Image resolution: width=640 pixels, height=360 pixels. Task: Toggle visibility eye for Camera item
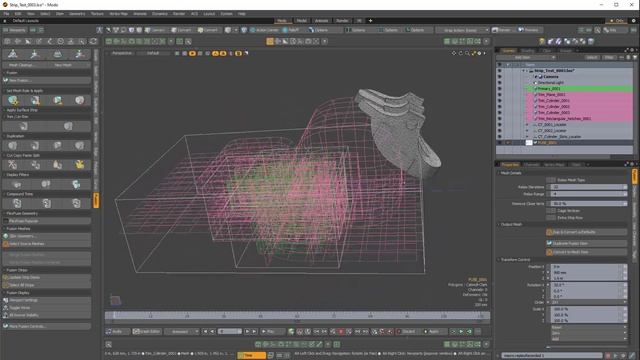tap(500, 77)
